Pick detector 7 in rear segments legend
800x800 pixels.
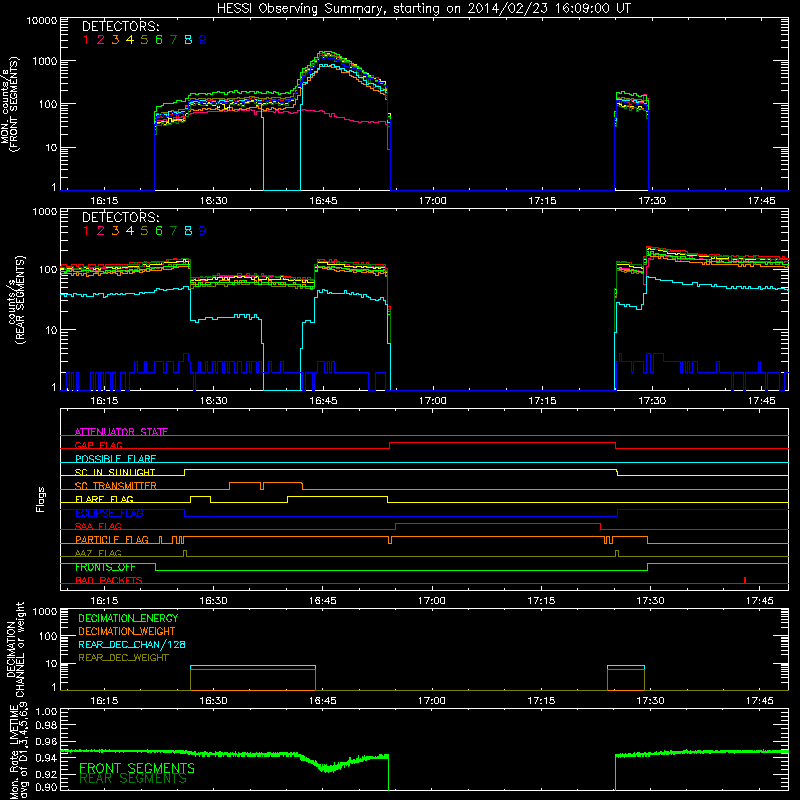tap(173, 231)
